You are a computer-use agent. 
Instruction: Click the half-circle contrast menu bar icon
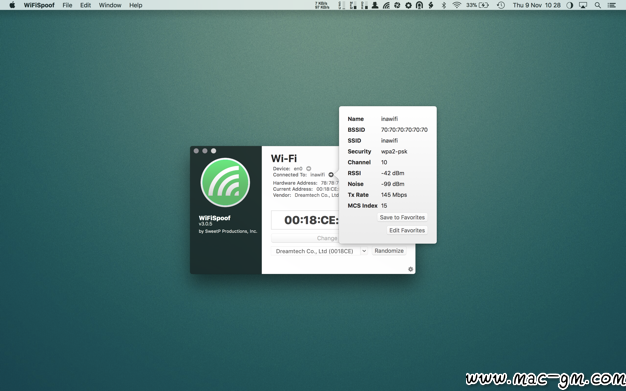tap(570, 5)
